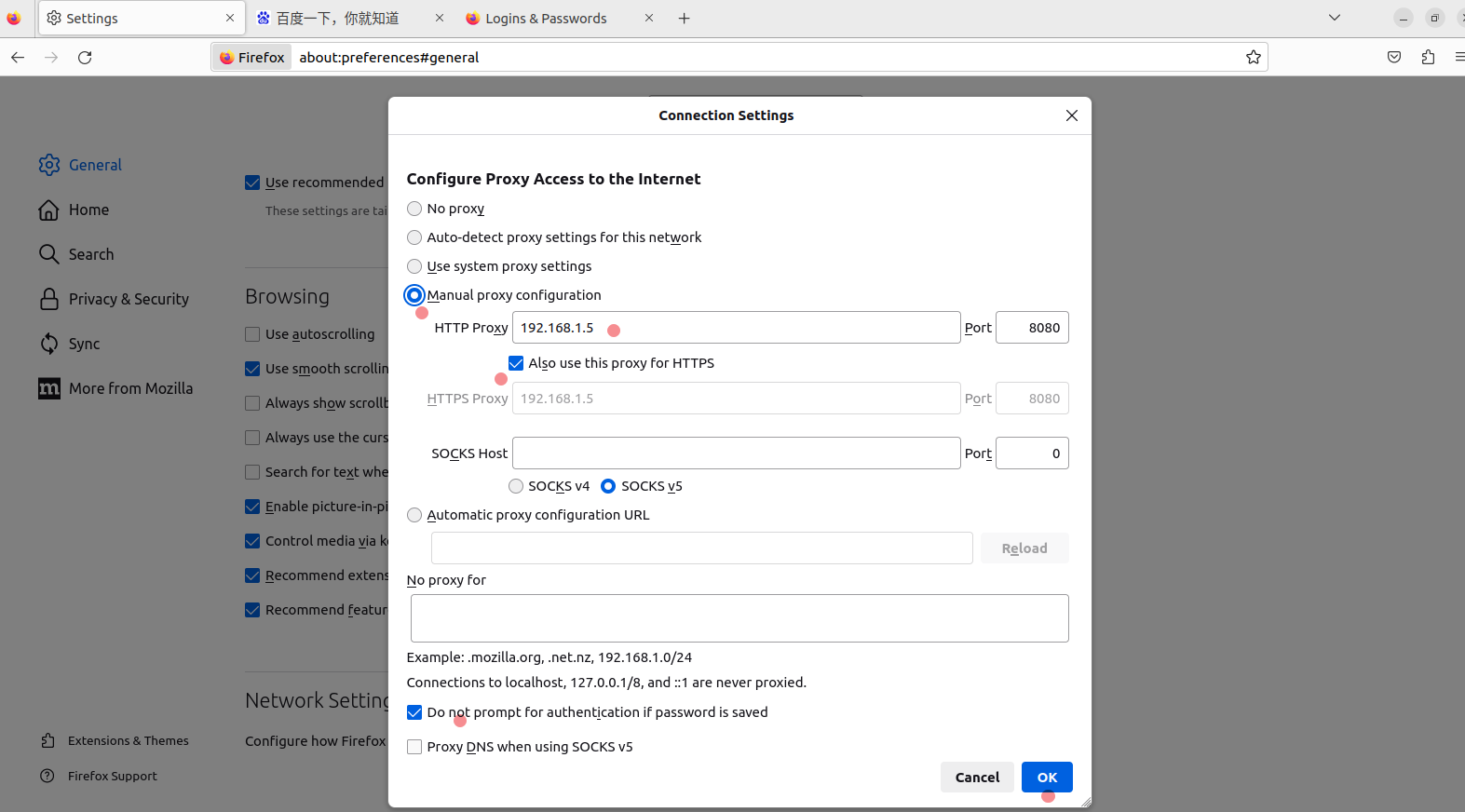Choose SOCKS v4 radio button
This screenshot has width=1465, height=812.
(516, 486)
